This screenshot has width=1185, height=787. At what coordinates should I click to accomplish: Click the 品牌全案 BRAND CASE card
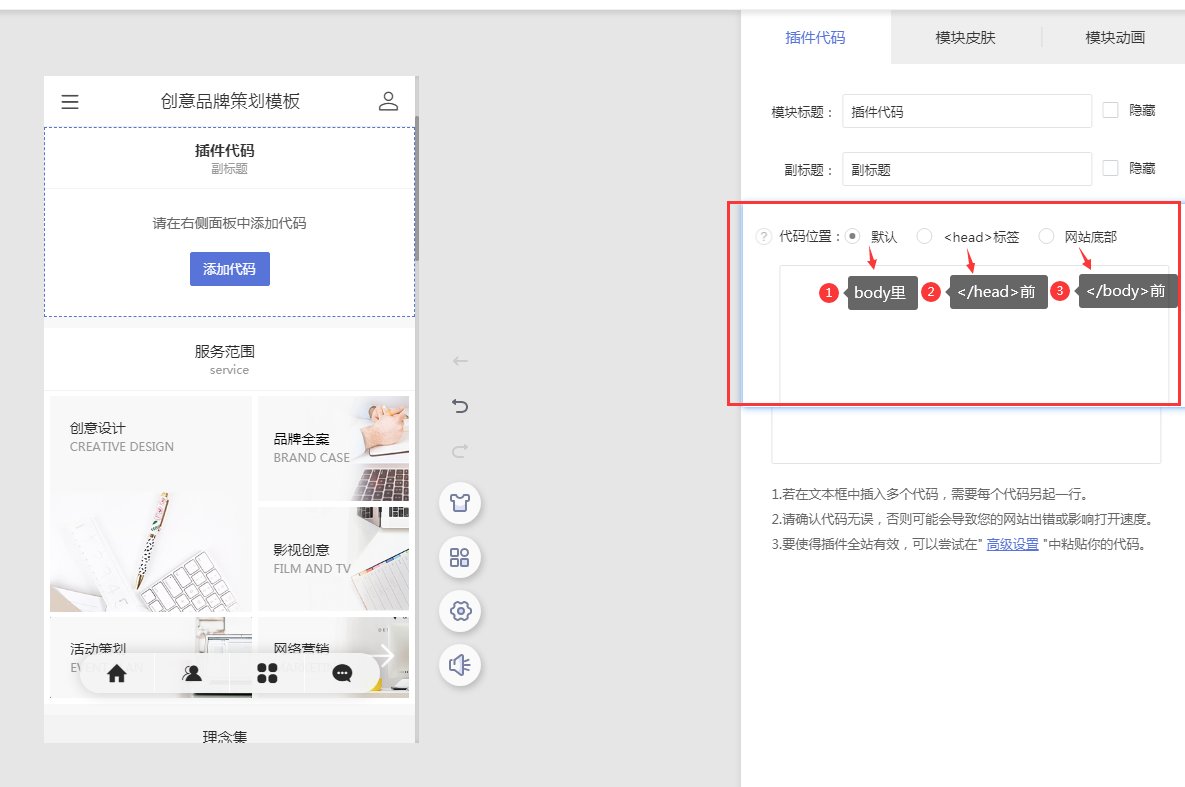(x=333, y=448)
